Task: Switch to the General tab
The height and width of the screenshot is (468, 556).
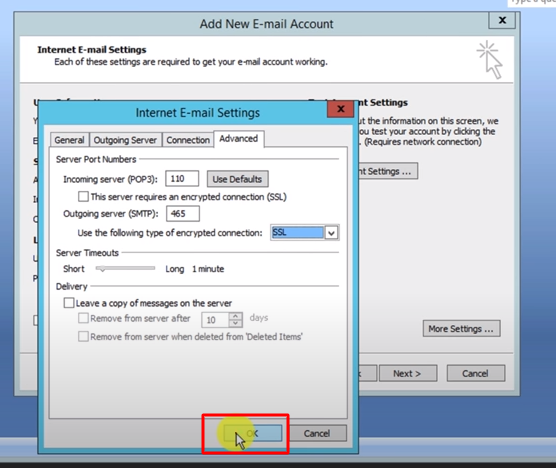Action: 70,140
